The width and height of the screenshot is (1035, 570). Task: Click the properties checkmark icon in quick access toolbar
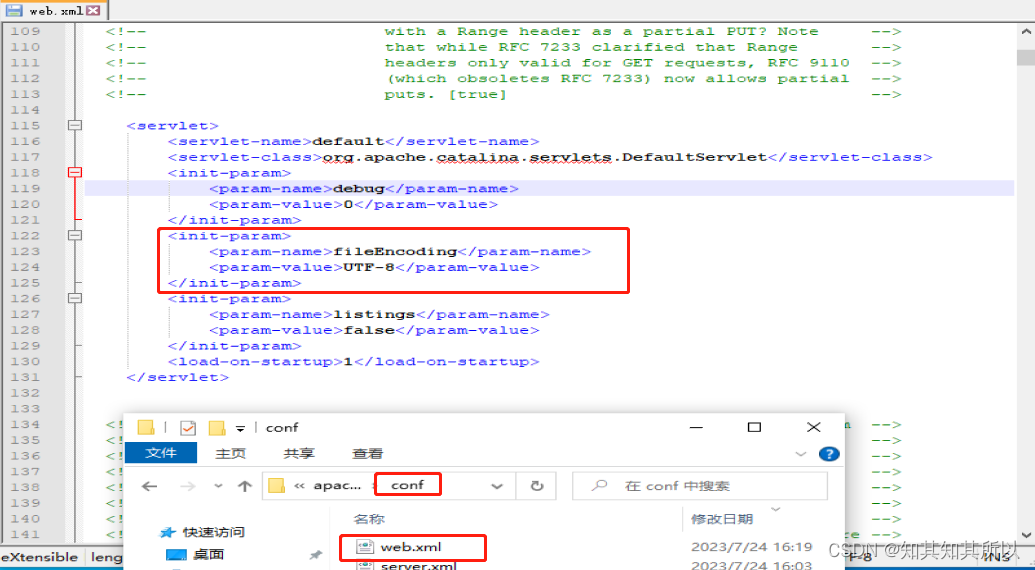pyautogui.click(x=188, y=428)
